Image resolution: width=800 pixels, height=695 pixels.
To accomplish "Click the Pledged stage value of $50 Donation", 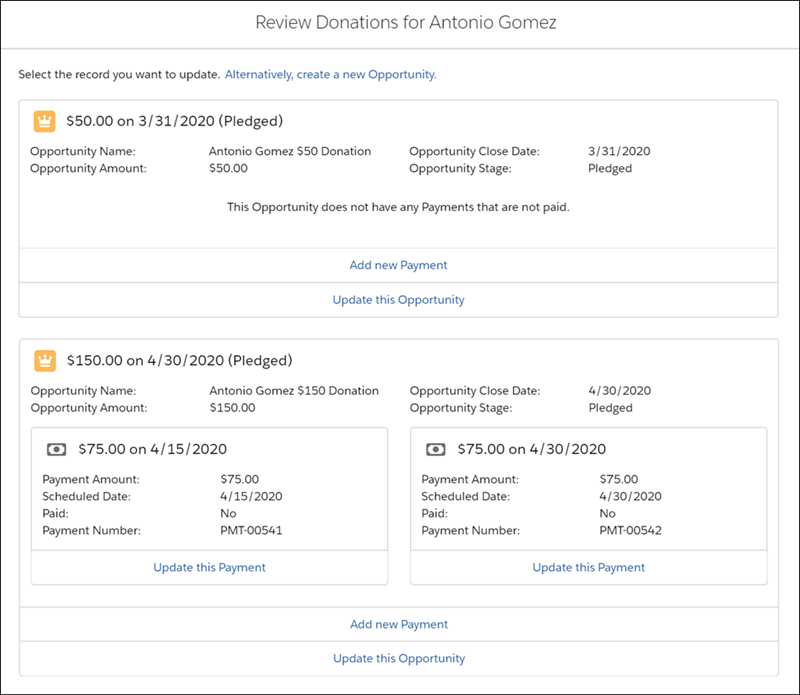I will tap(610, 168).
